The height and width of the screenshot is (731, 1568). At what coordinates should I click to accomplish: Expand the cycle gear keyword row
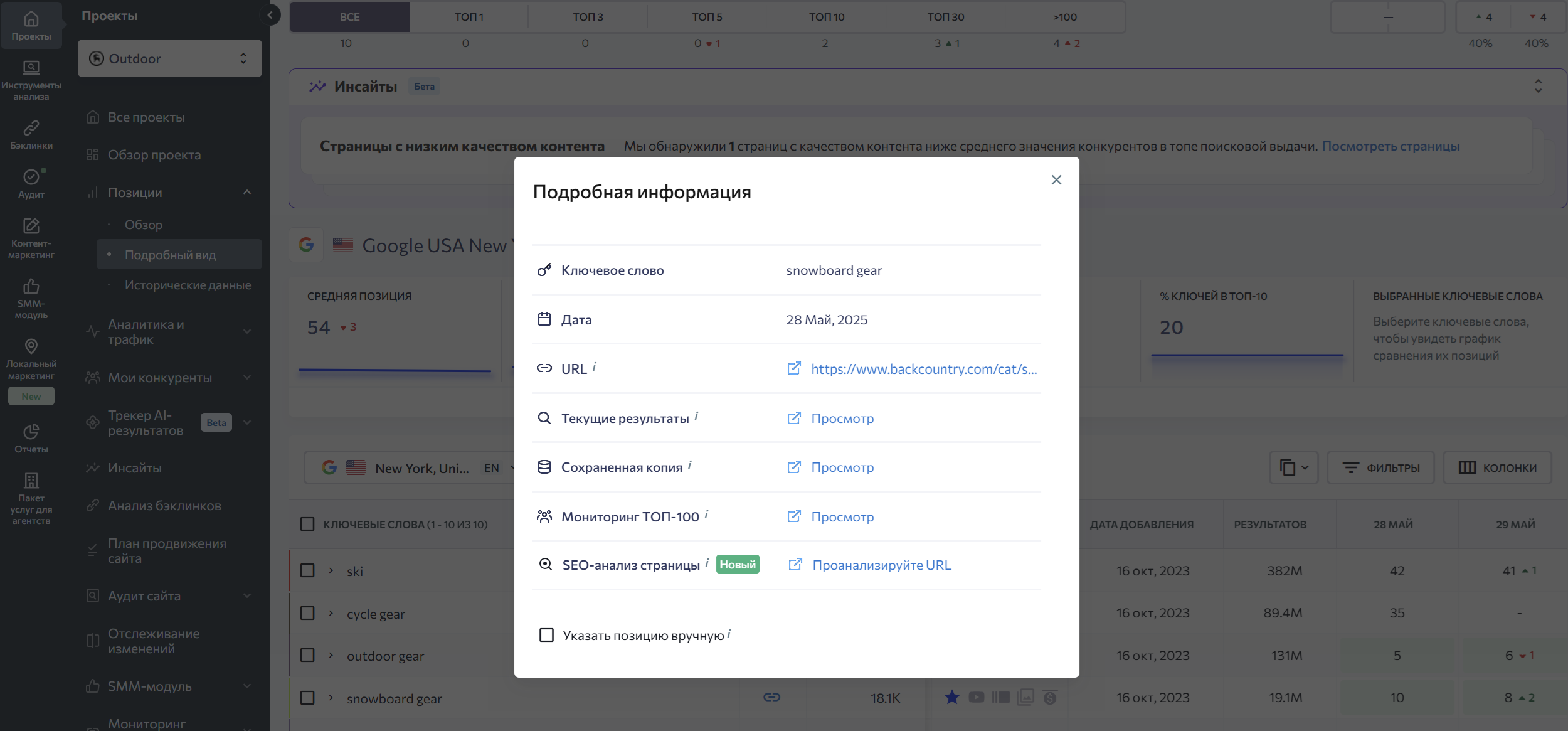pyautogui.click(x=331, y=613)
